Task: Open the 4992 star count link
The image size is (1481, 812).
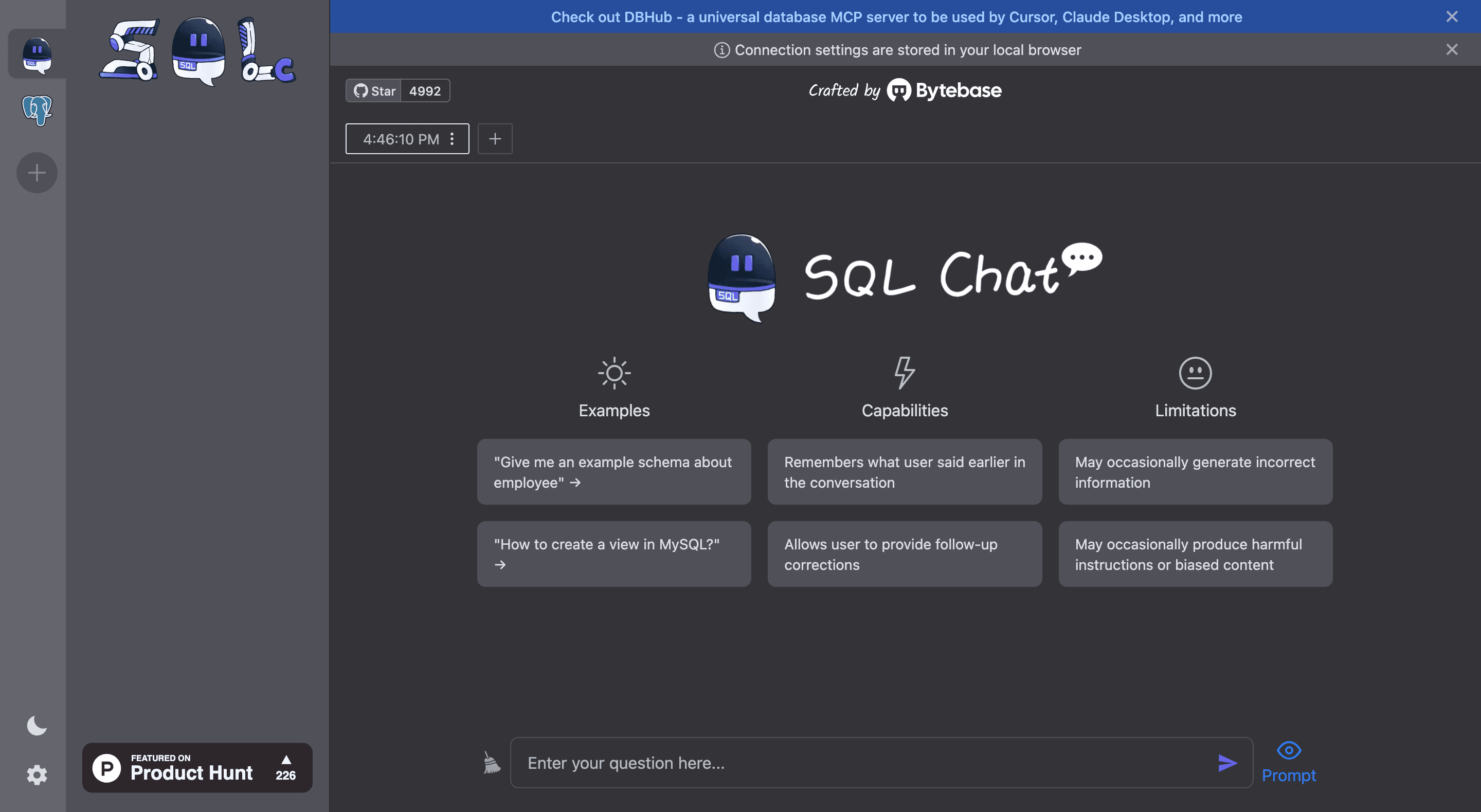Action: pyautogui.click(x=425, y=91)
